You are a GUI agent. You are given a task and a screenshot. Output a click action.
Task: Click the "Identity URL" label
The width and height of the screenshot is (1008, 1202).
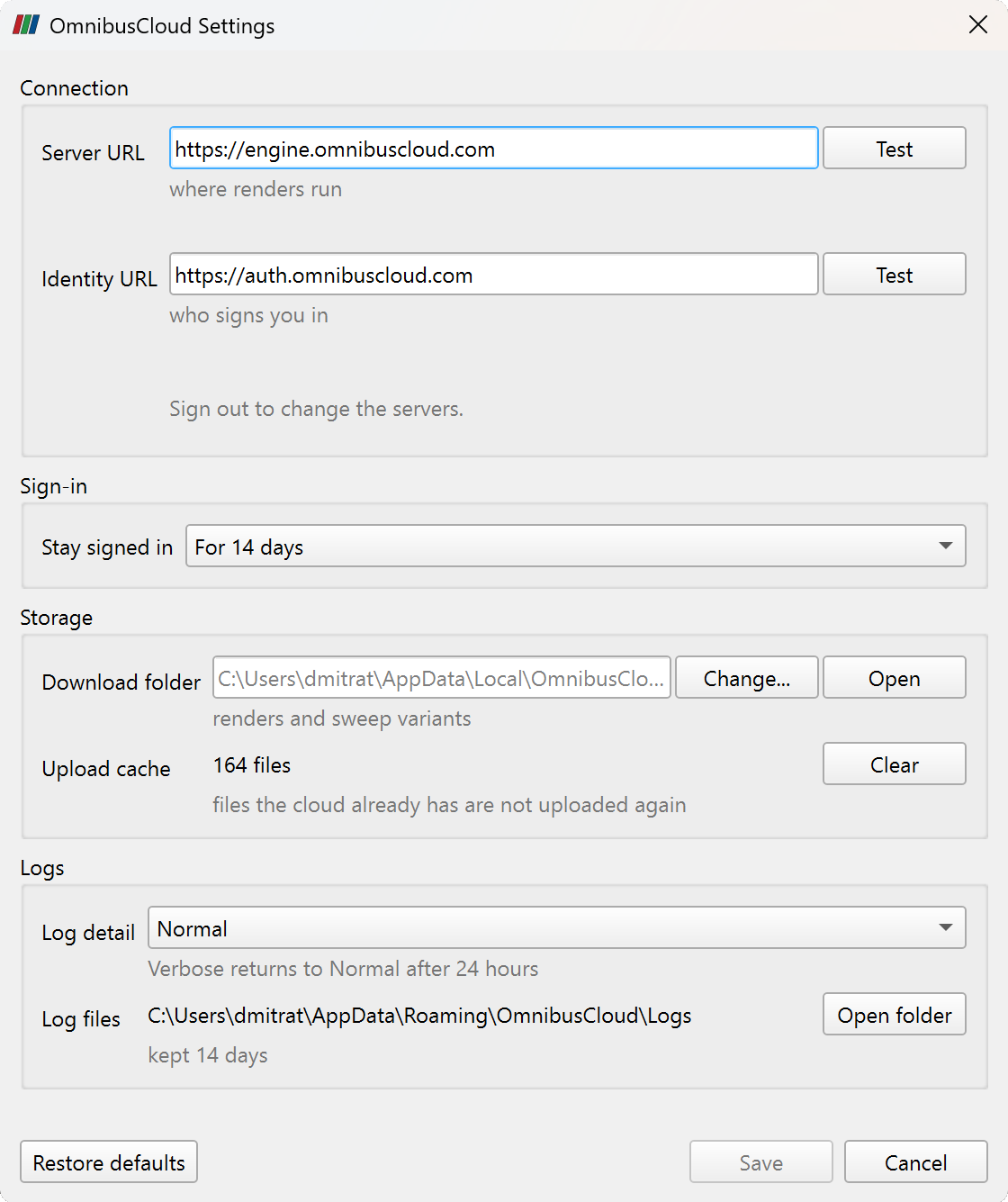coord(99,279)
